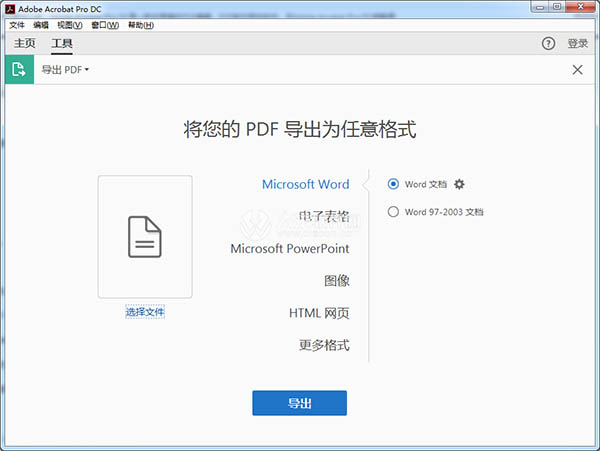Click the Adobe Acrobat logo in title bar

[10, 9]
